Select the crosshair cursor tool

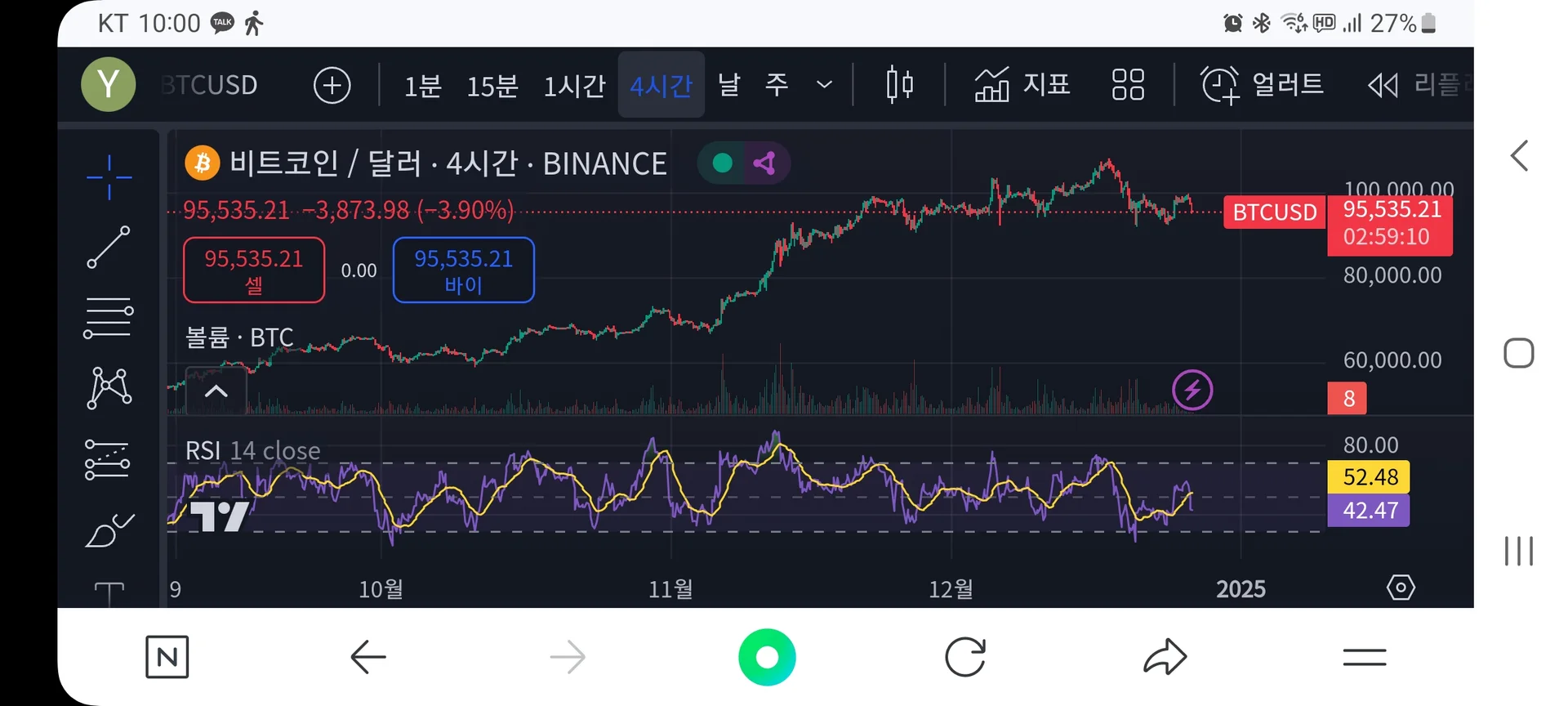pyautogui.click(x=109, y=176)
